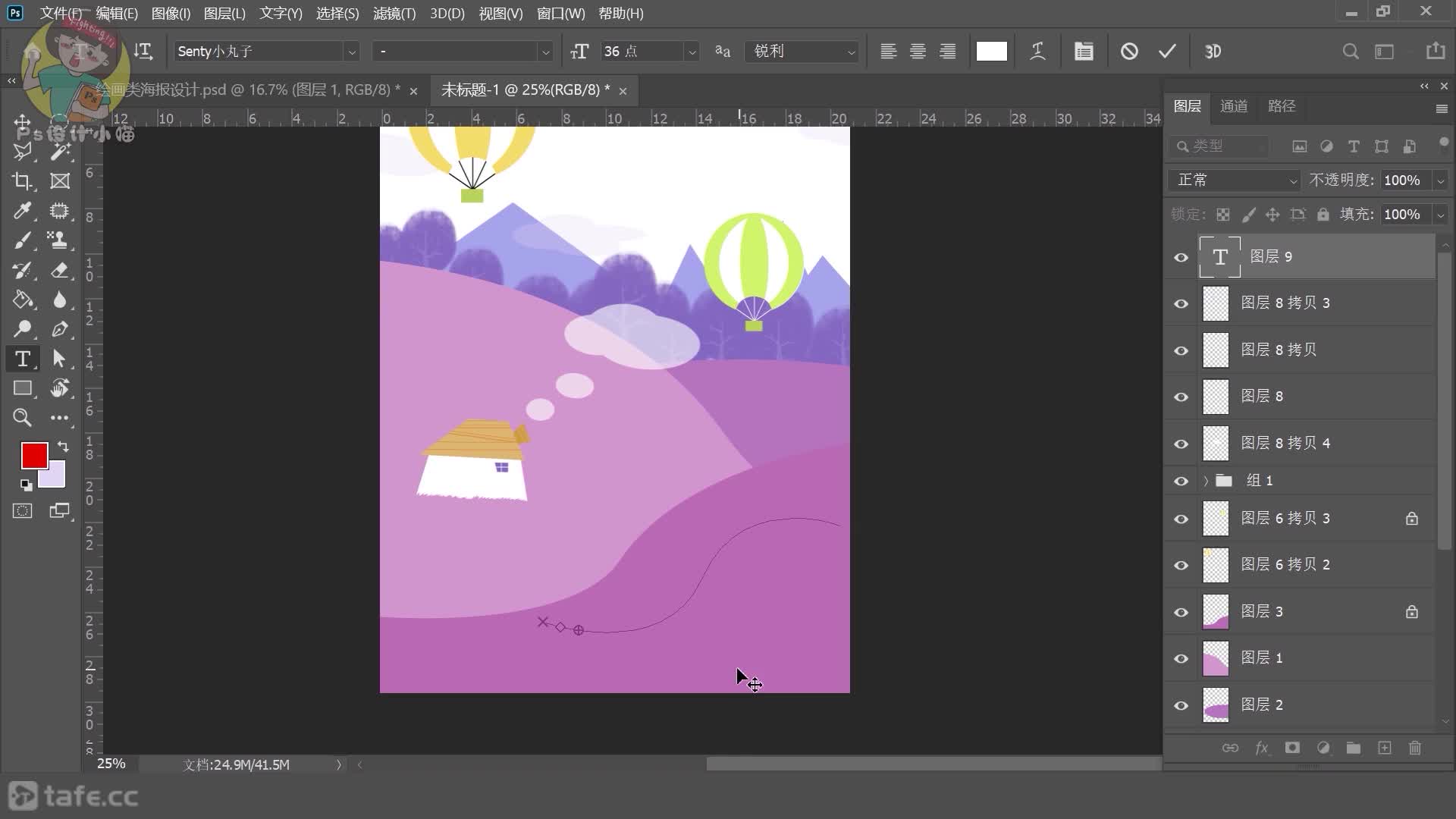Hide layer 图层 8 拷贝 4

(1181, 444)
